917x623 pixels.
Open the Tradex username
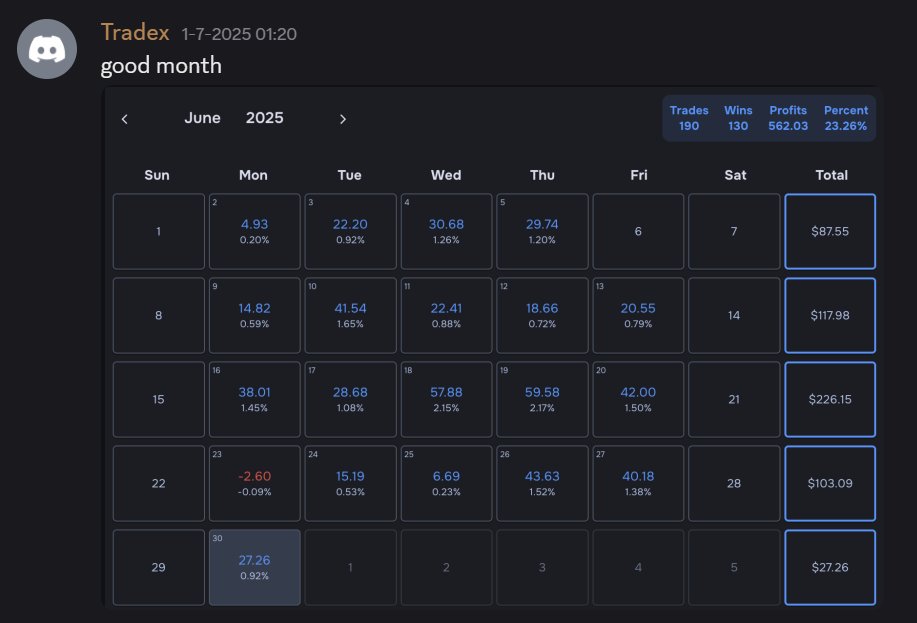135,33
